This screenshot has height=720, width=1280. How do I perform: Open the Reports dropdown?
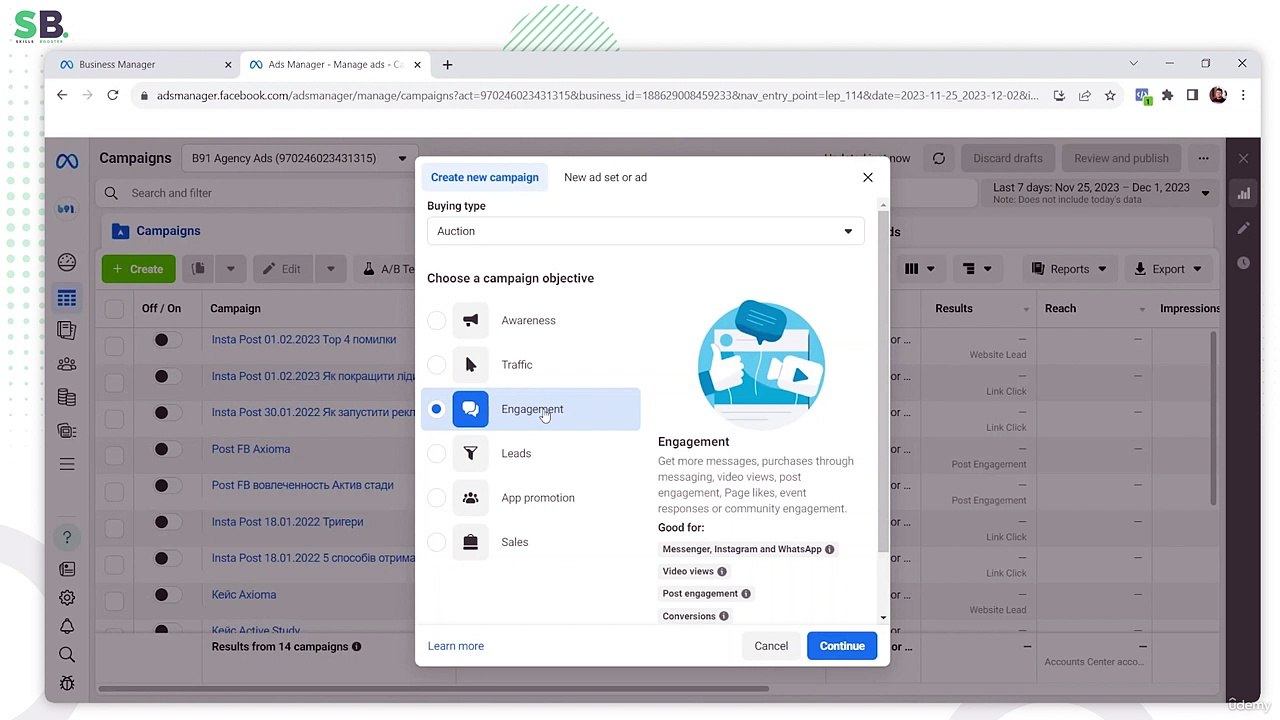(1069, 269)
